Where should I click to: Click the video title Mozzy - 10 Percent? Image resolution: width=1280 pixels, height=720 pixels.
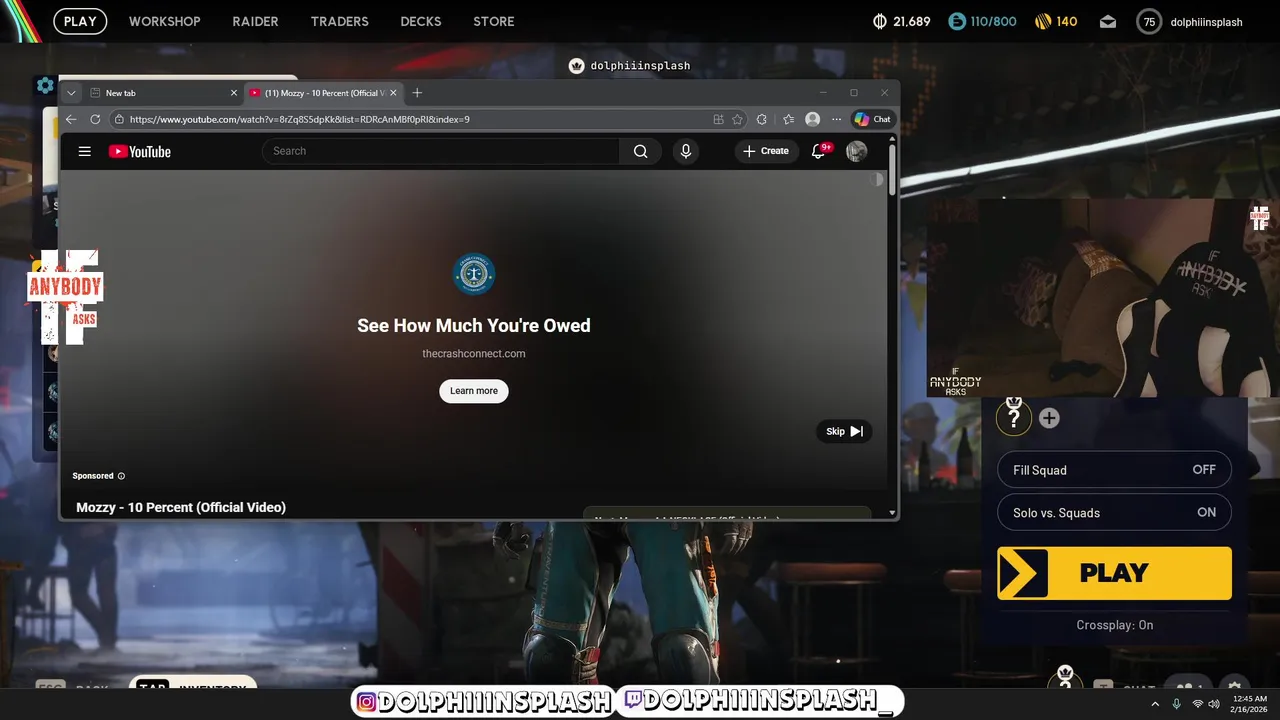coord(181,507)
